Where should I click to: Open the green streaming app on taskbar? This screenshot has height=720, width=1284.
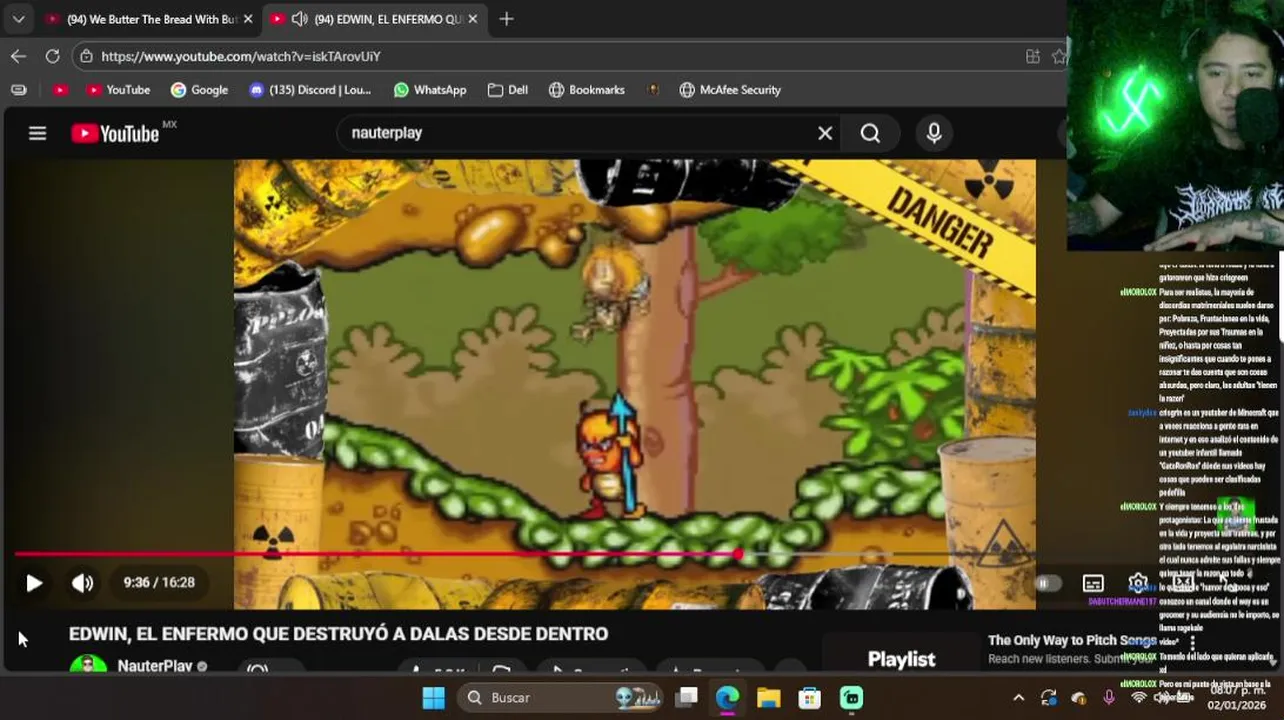pos(851,697)
